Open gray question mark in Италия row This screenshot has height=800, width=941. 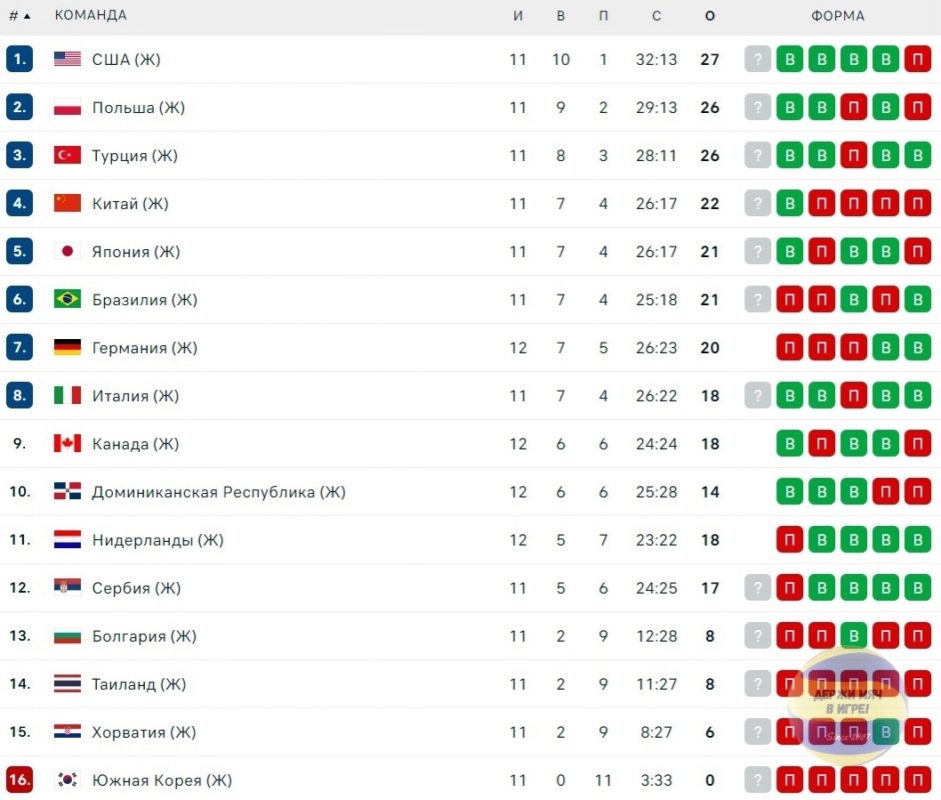point(757,395)
